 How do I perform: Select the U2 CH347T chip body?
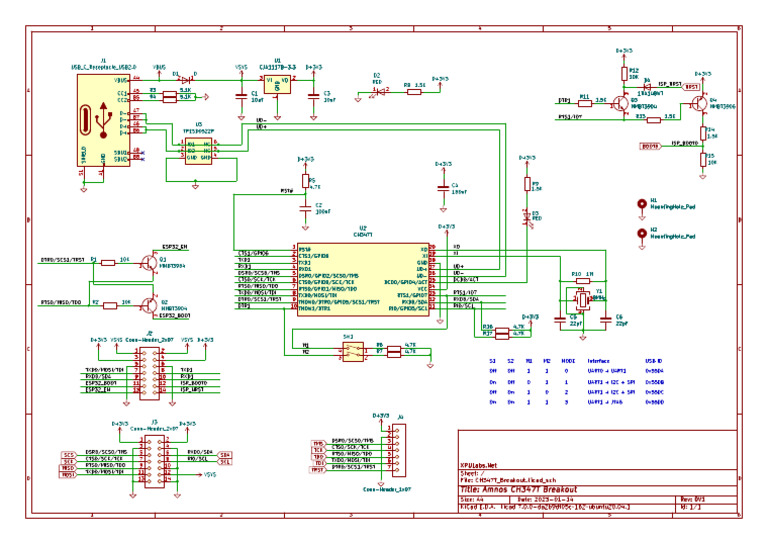(363, 279)
